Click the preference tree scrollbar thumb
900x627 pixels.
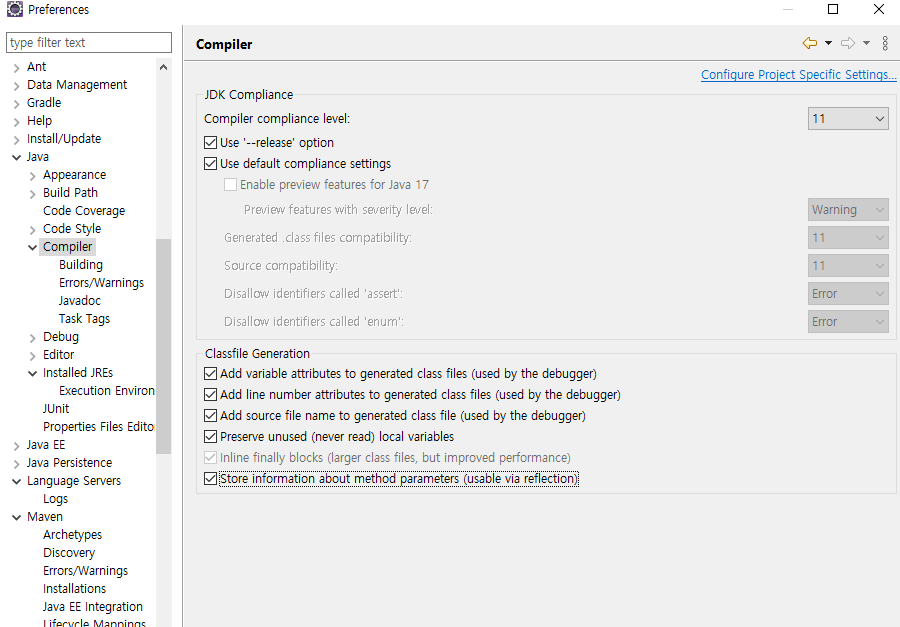point(164,346)
